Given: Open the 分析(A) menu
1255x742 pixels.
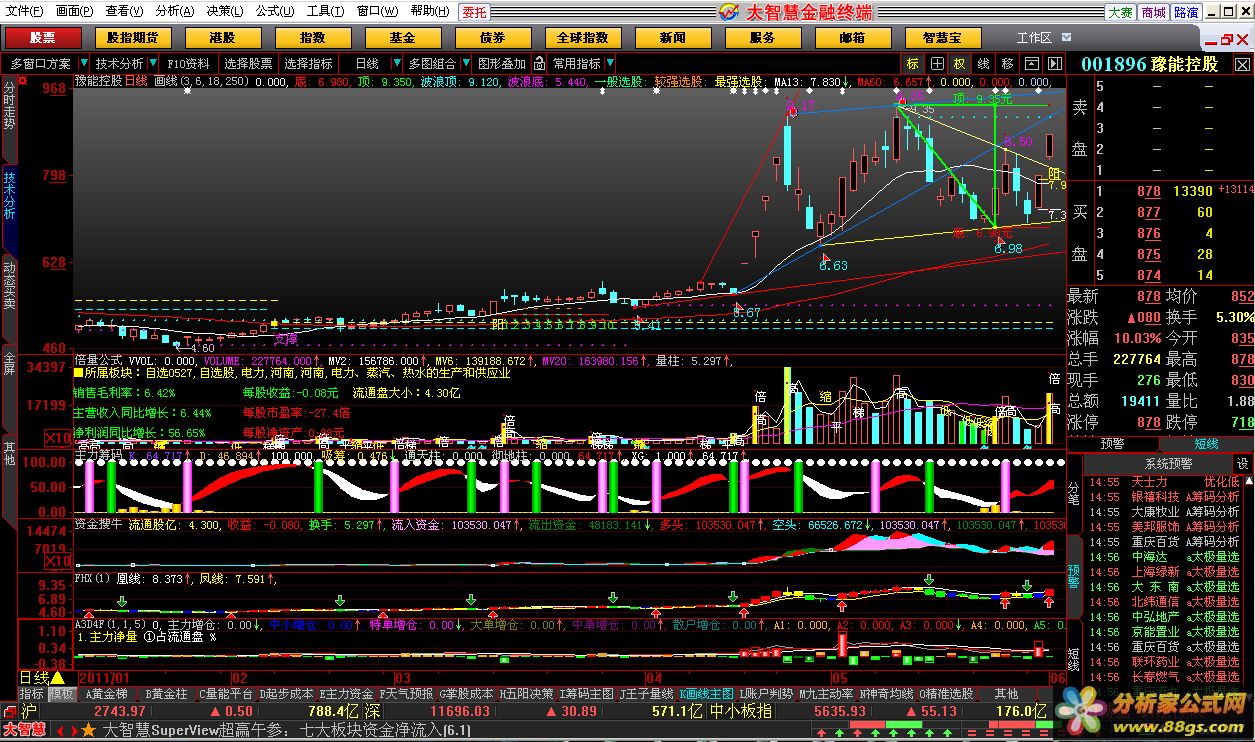Looking at the screenshot, I should tap(175, 12).
